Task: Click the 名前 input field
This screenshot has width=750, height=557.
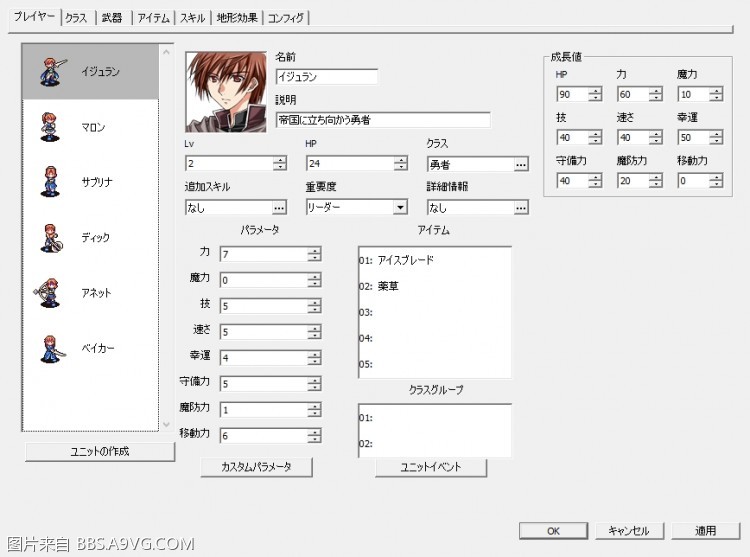Action: (x=327, y=76)
